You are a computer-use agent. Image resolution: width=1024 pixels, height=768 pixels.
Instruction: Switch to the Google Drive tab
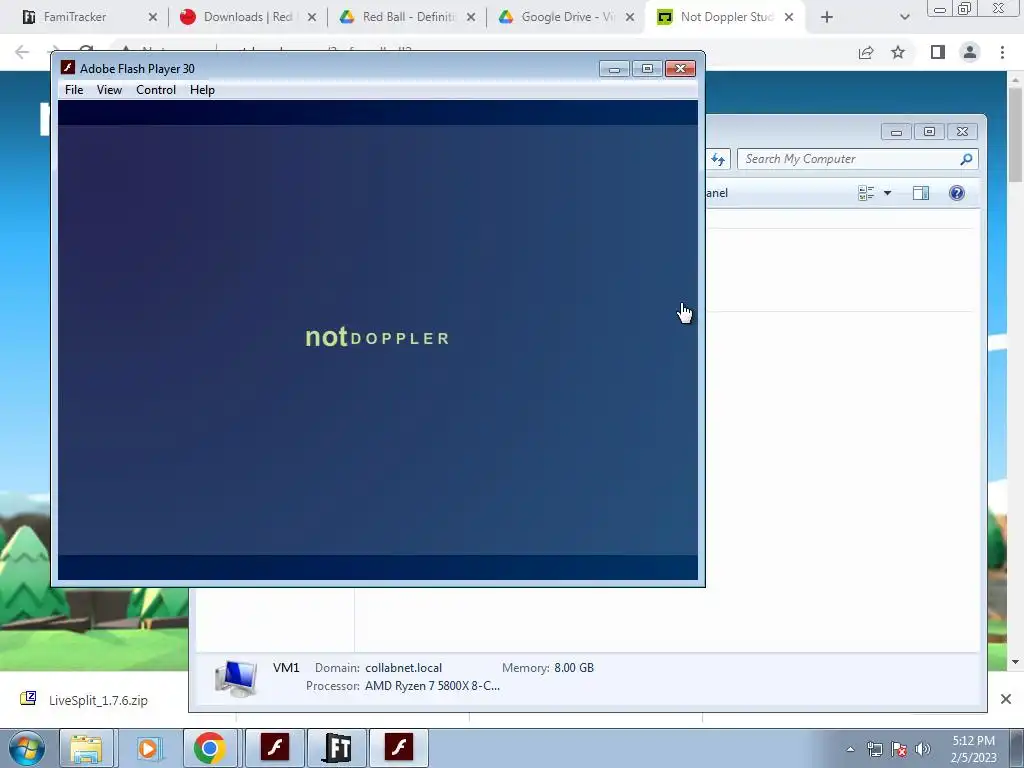pos(567,17)
